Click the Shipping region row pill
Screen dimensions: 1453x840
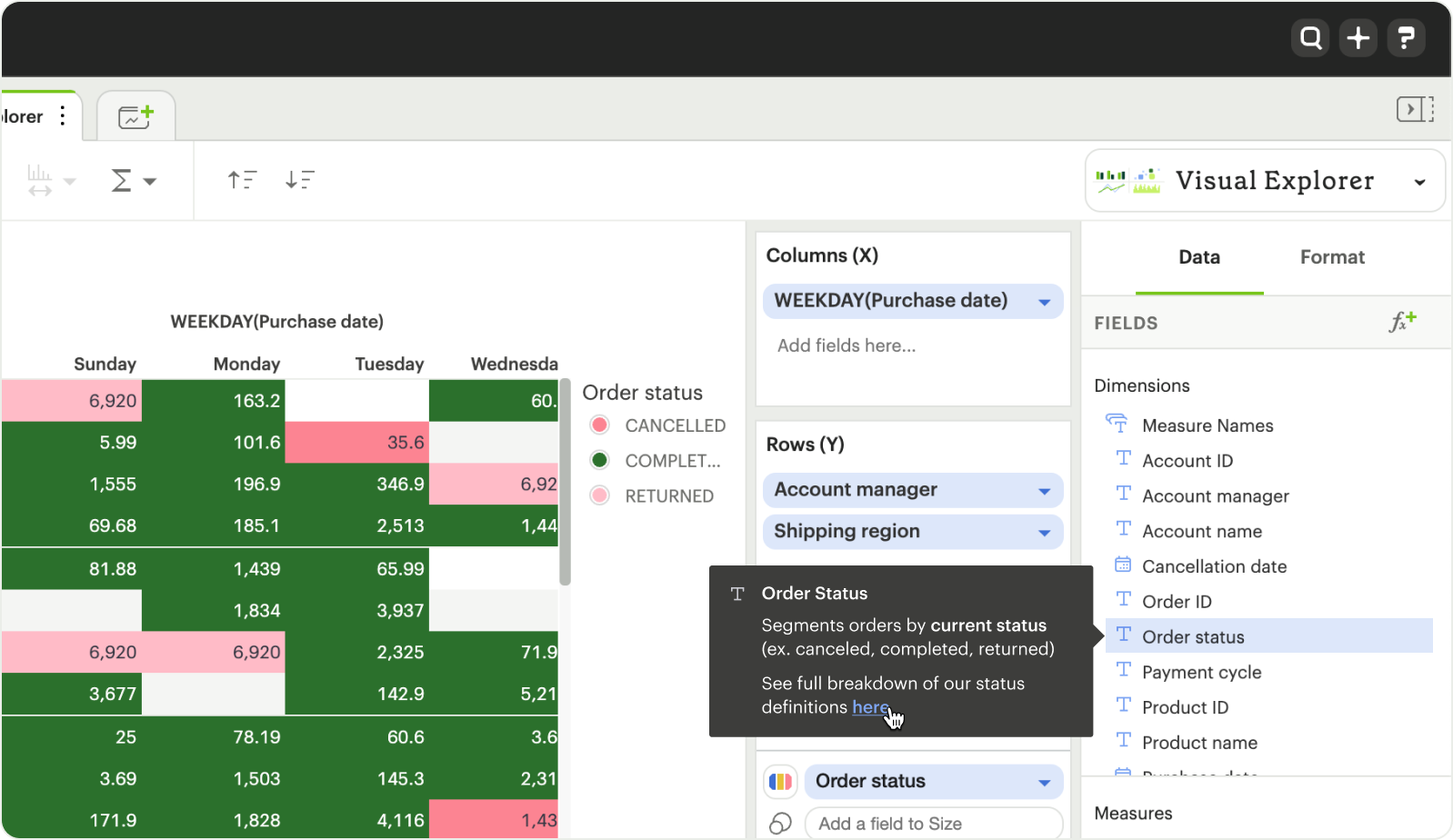(x=913, y=532)
